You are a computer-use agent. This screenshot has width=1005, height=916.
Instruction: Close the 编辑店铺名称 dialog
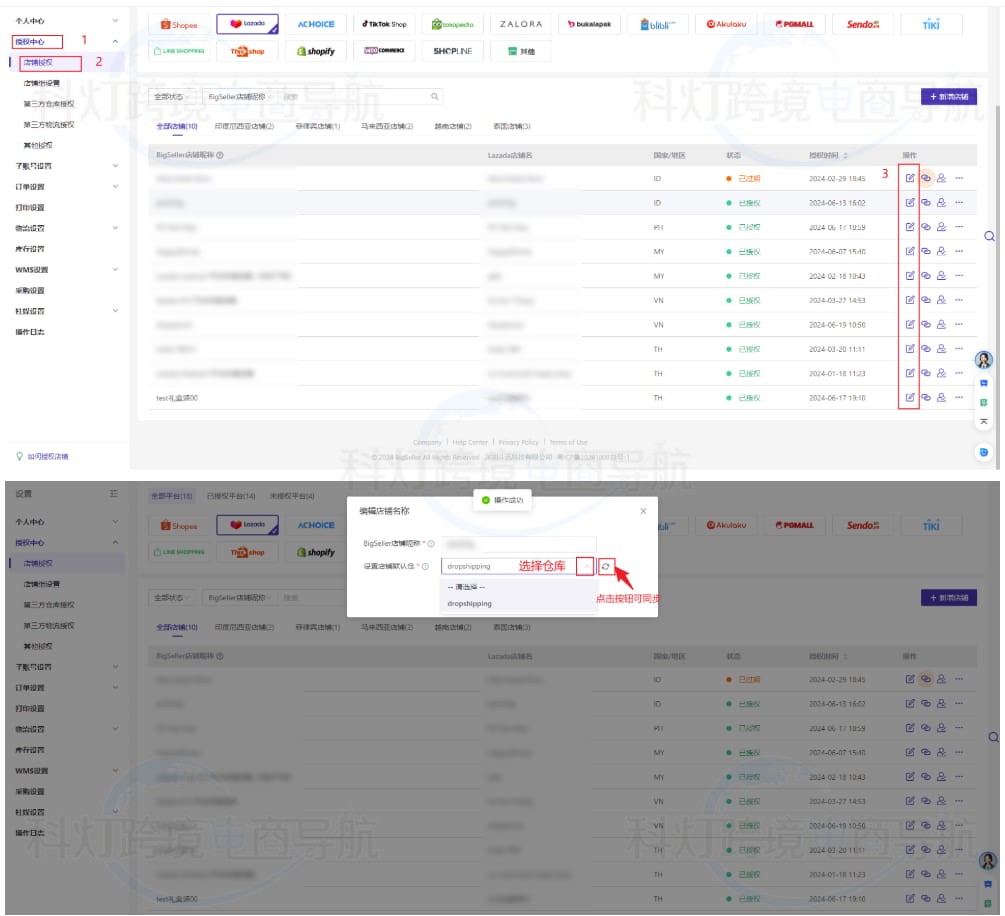pyautogui.click(x=642, y=511)
